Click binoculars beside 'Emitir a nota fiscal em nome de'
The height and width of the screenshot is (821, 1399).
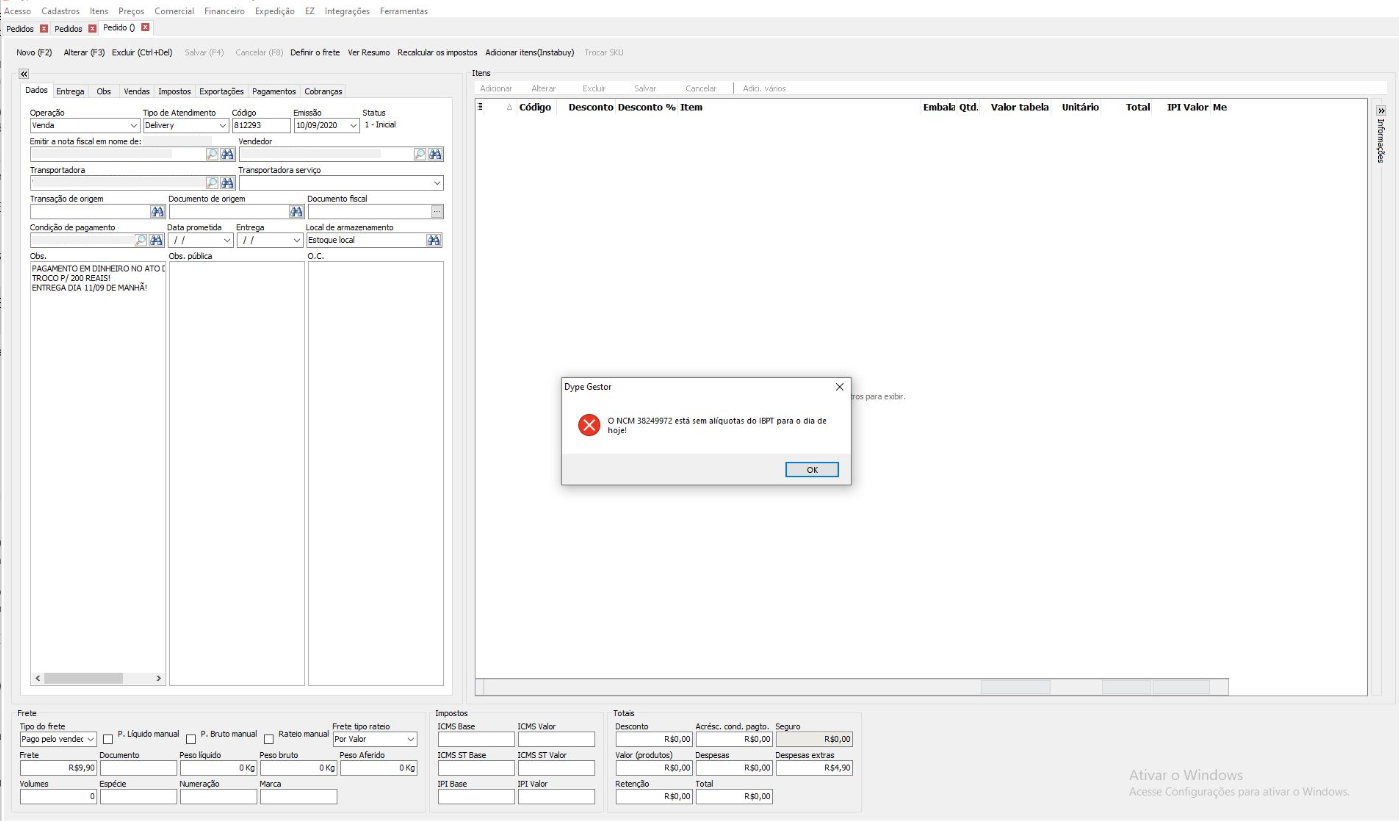[227, 154]
